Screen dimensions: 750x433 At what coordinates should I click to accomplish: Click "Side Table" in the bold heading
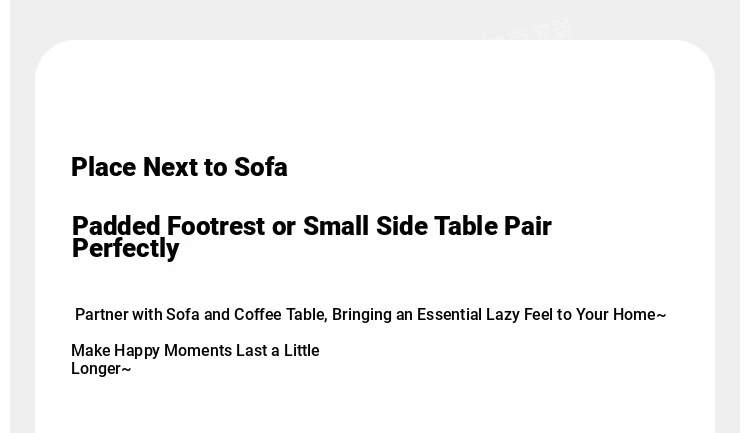437,226
